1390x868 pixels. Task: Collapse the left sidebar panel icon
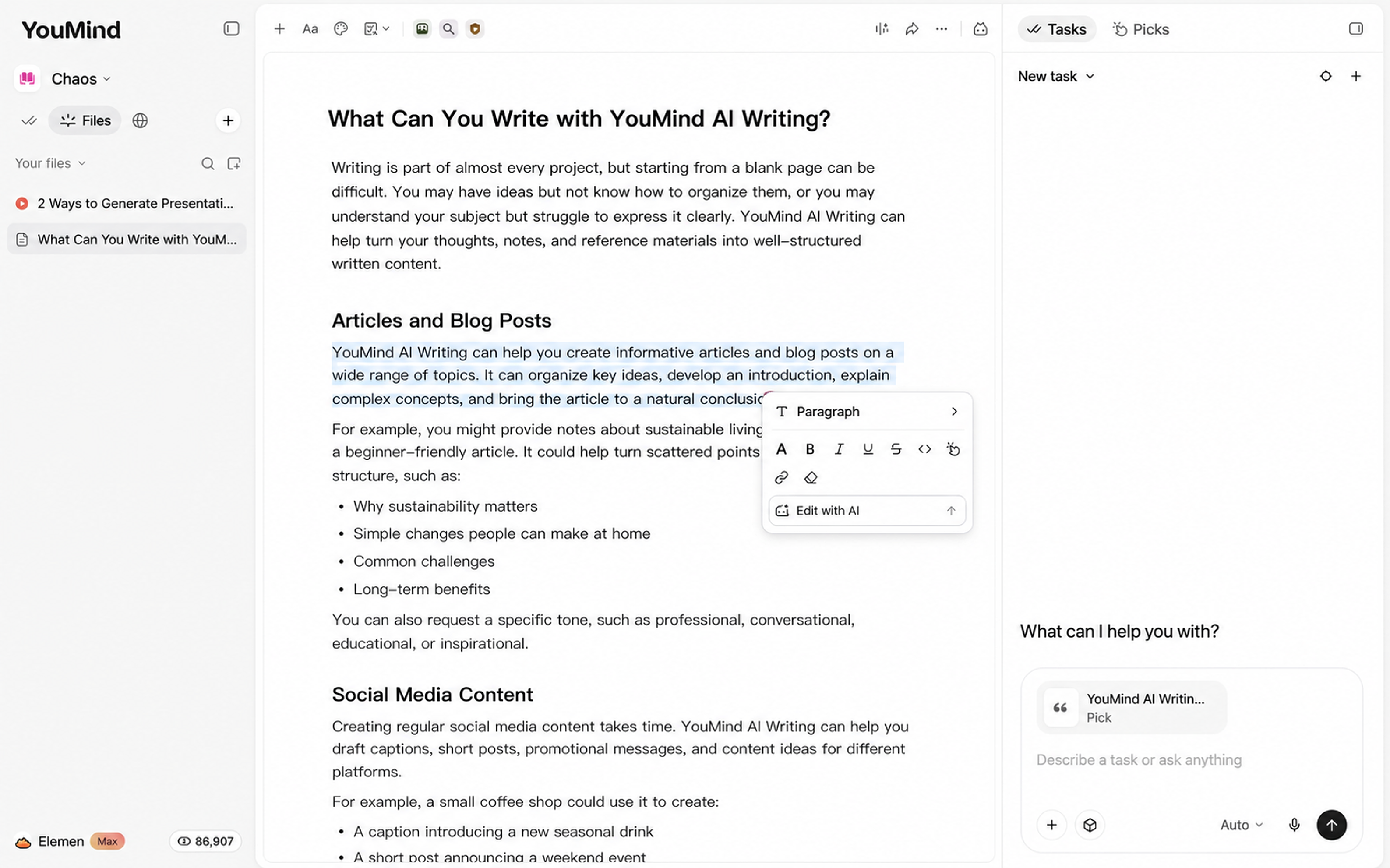(231, 29)
